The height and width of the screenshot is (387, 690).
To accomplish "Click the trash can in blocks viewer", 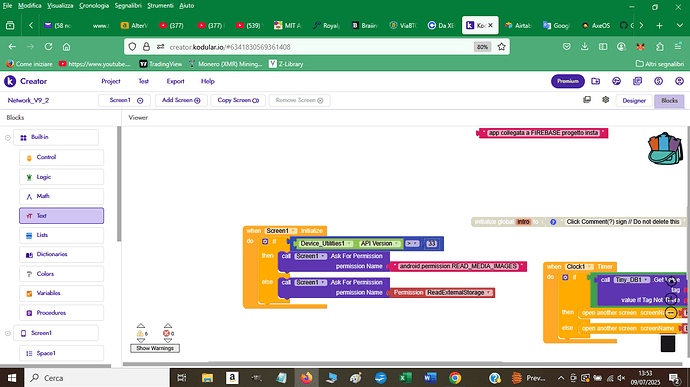I will point(668,343).
